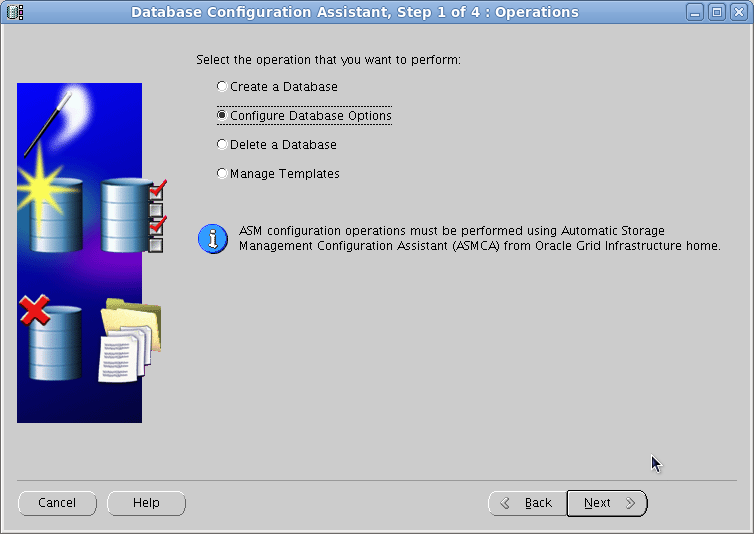The width and height of the screenshot is (754, 534).
Task: Open the Help button
Action: (x=146, y=503)
